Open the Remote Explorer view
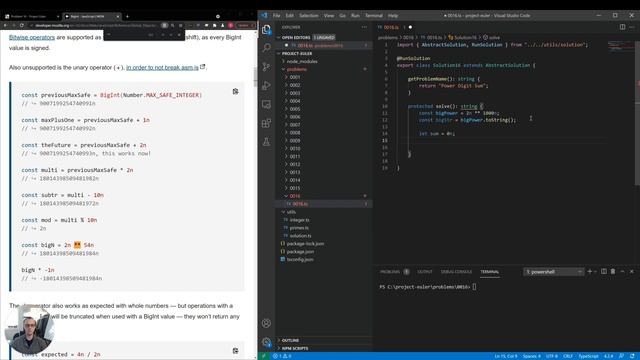Viewport: 640px width, 360px height. 267,104
